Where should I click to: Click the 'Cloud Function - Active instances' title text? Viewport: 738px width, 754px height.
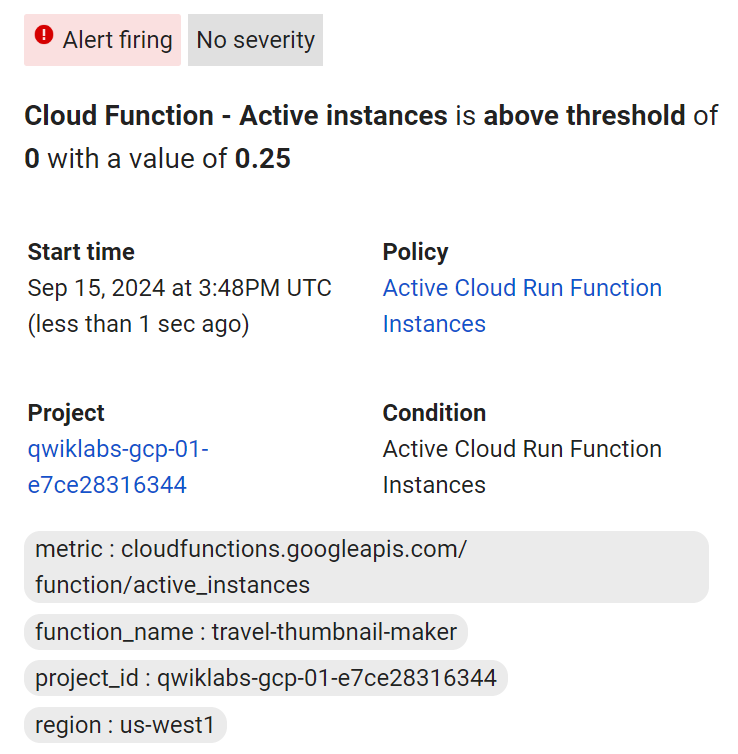click(236, 116)
